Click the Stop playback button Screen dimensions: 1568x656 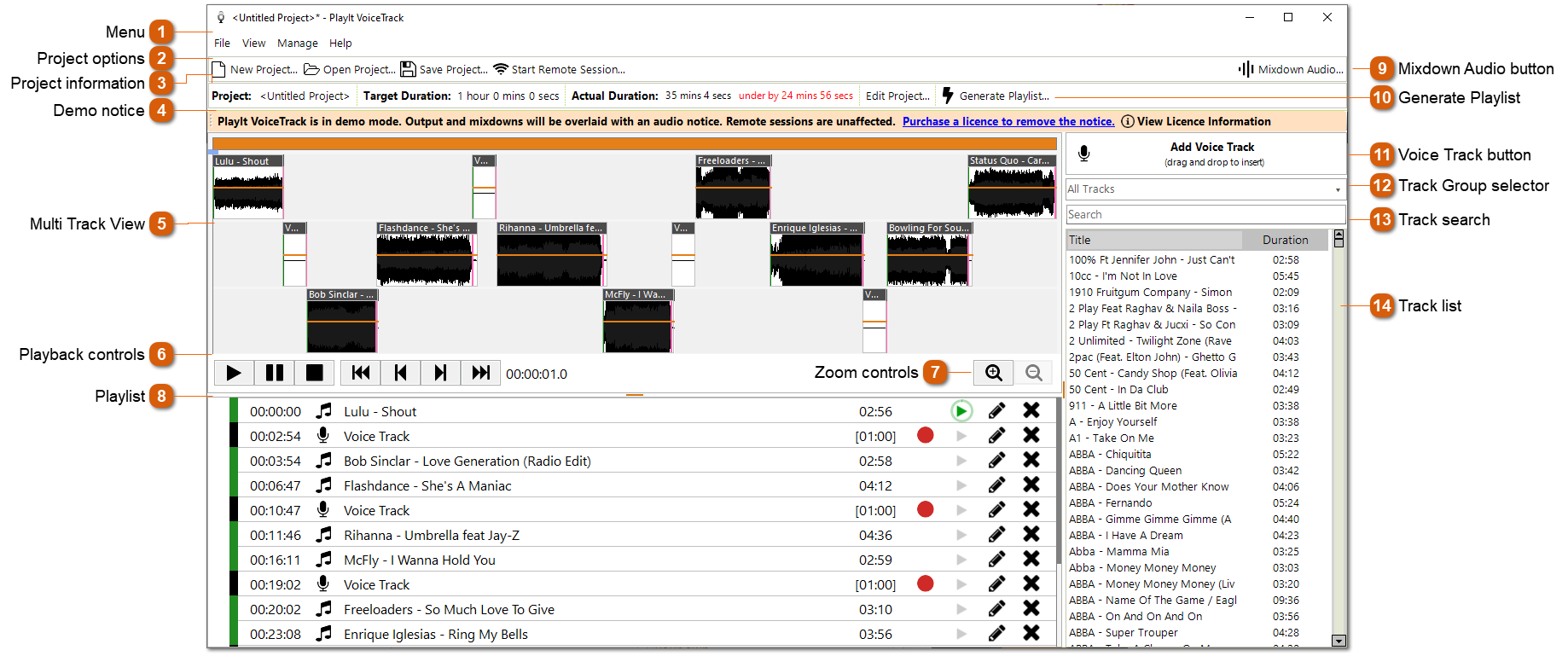pyautogui.click(x=314, y=373)
